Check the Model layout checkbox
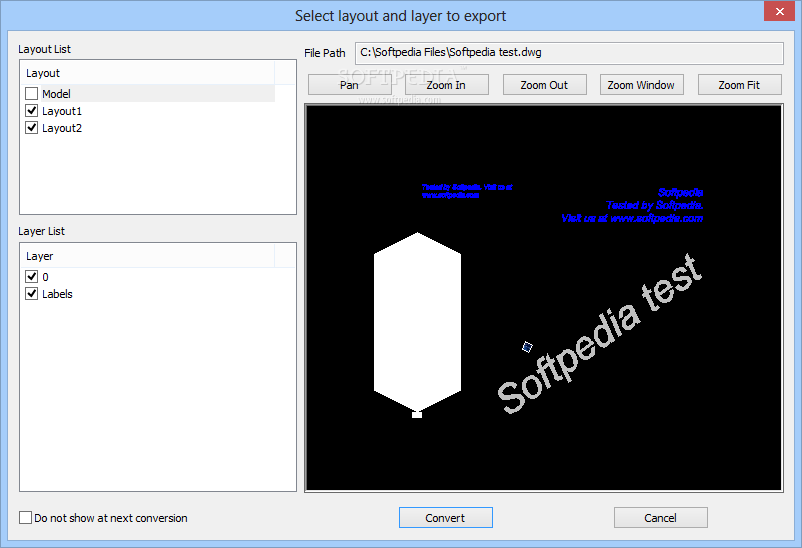This screenshot has height=548, width=802. point(32,94)
